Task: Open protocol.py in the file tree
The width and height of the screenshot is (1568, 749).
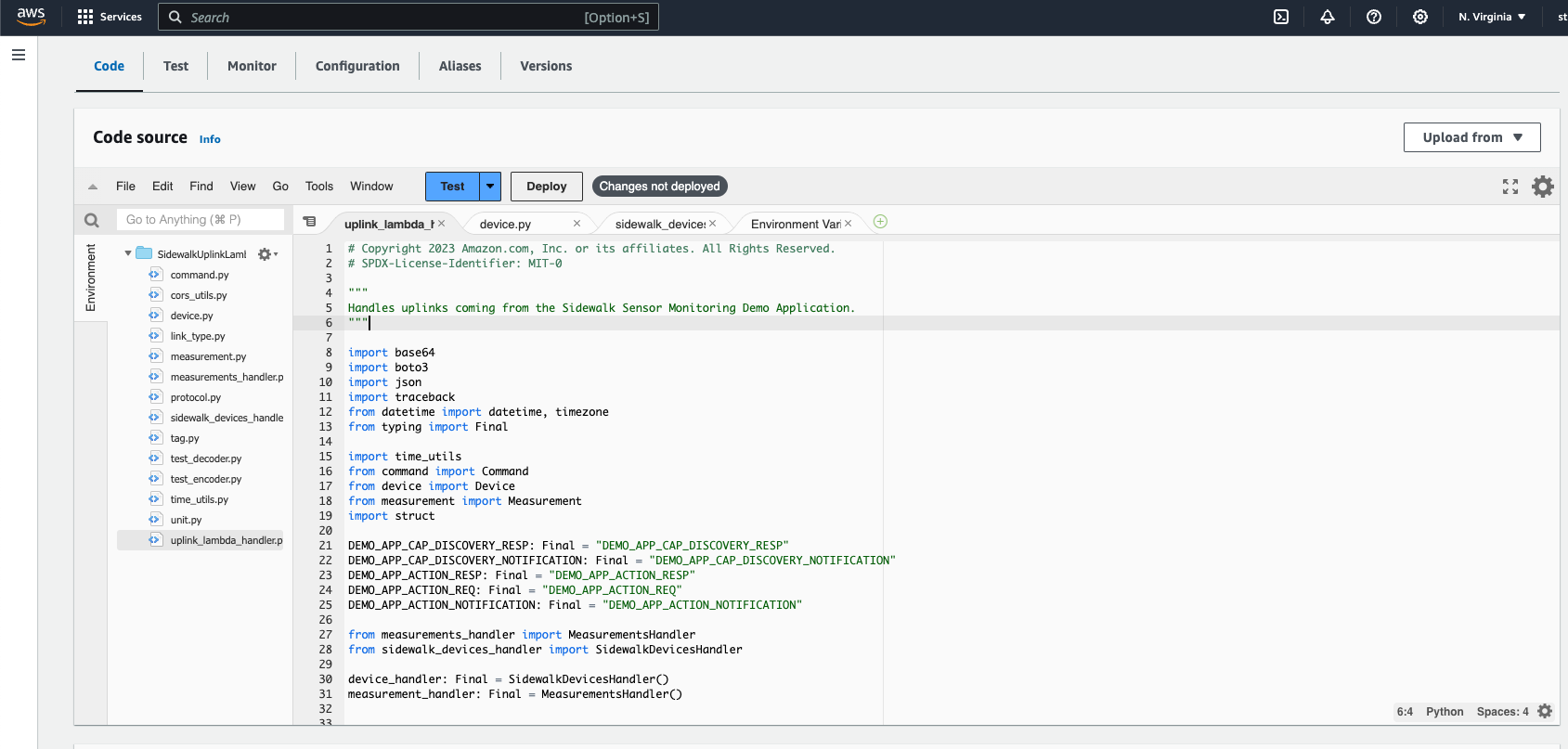Action: coord(196,397)
